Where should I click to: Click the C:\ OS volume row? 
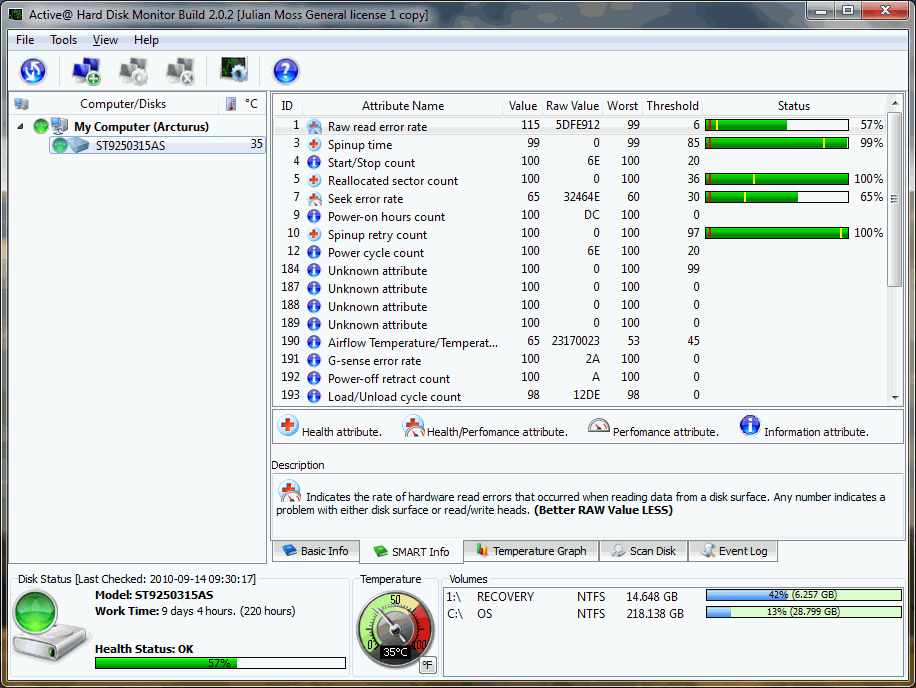pos(674,613)
